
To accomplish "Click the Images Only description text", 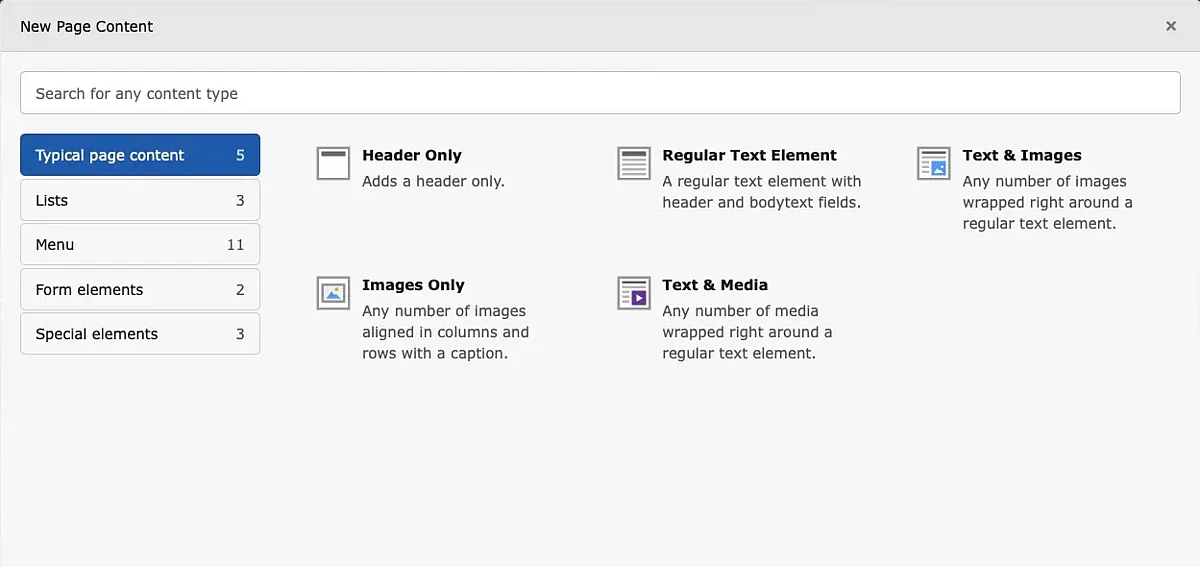I will [x=445, y=332].
